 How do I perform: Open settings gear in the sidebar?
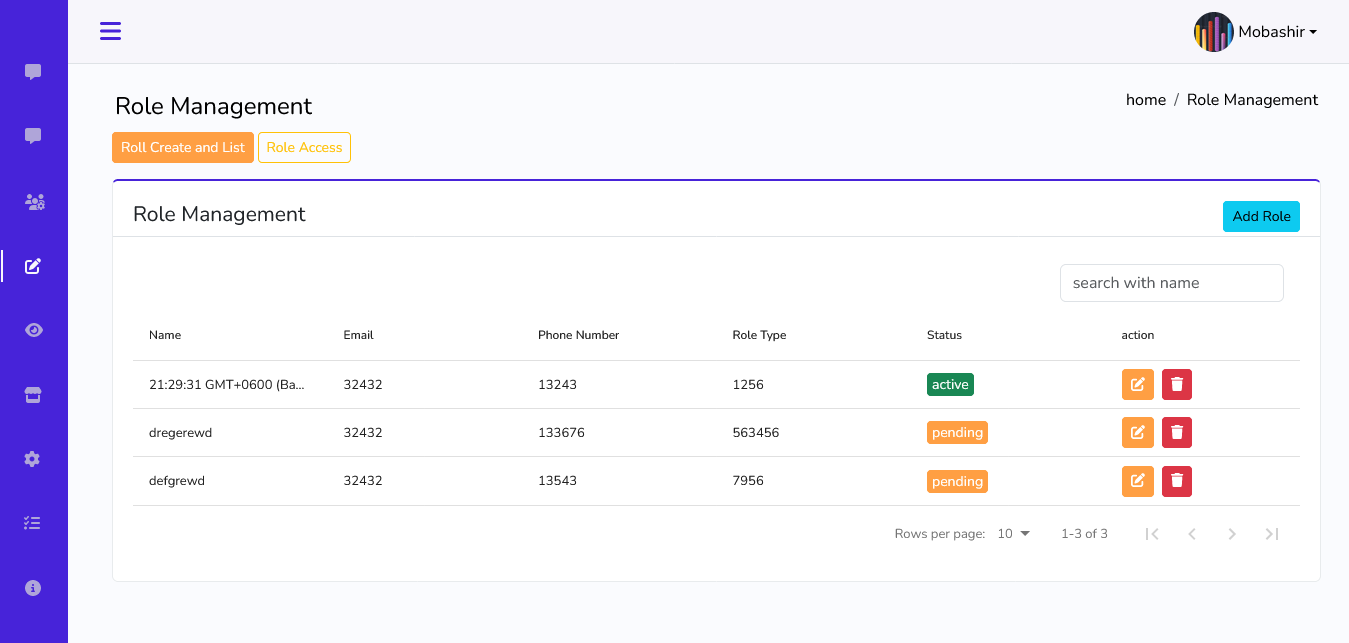point(33,459)
